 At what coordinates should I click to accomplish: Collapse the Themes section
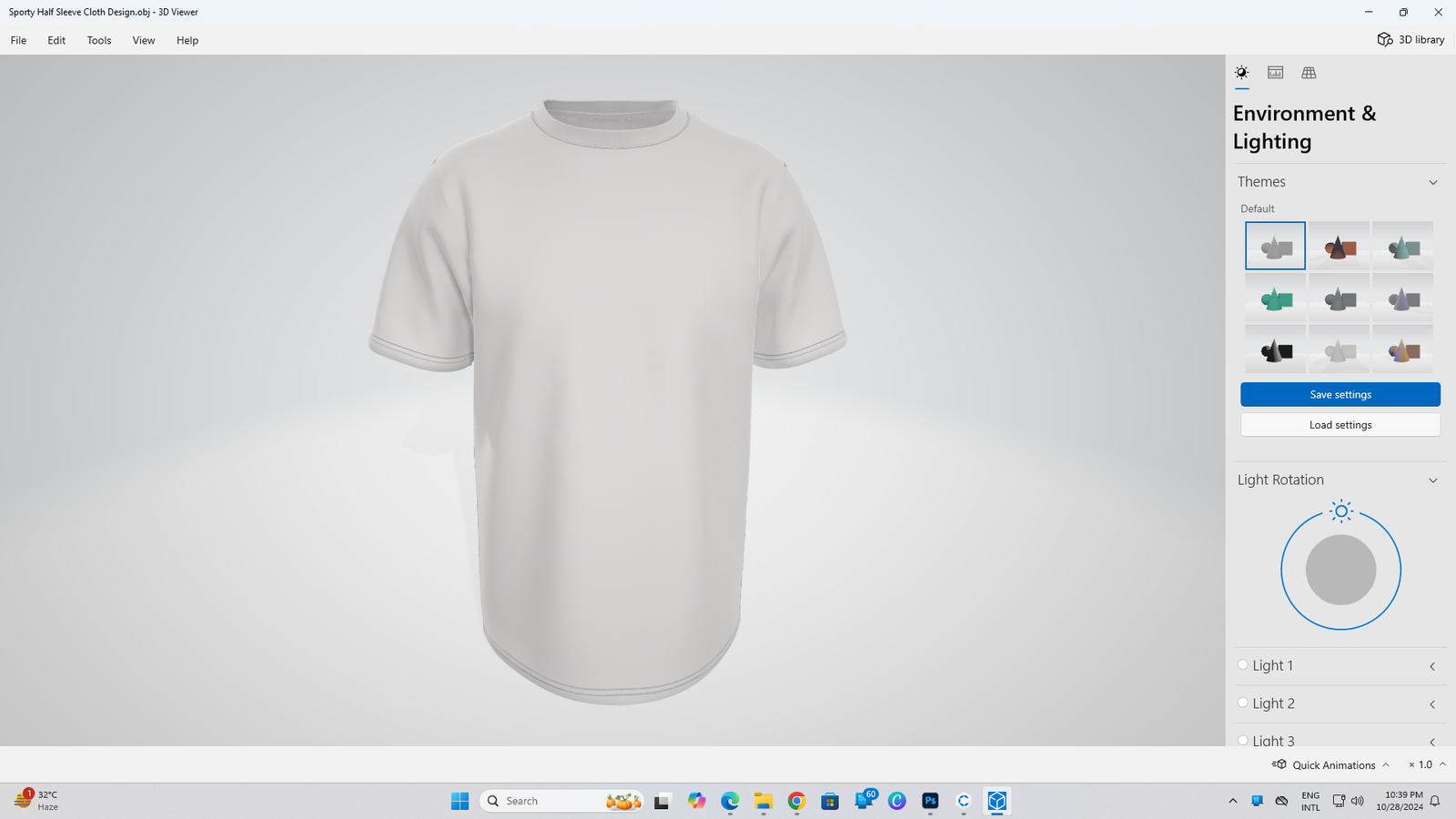[1433, 182]
